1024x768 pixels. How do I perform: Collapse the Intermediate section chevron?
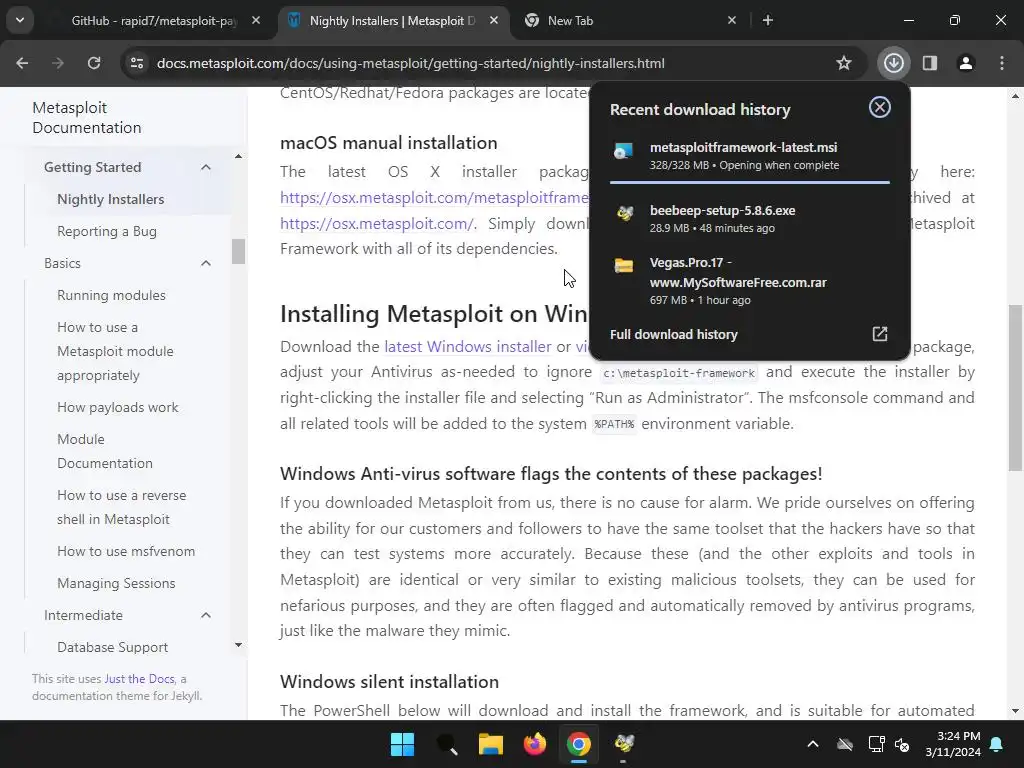click(x=206, y=615)
